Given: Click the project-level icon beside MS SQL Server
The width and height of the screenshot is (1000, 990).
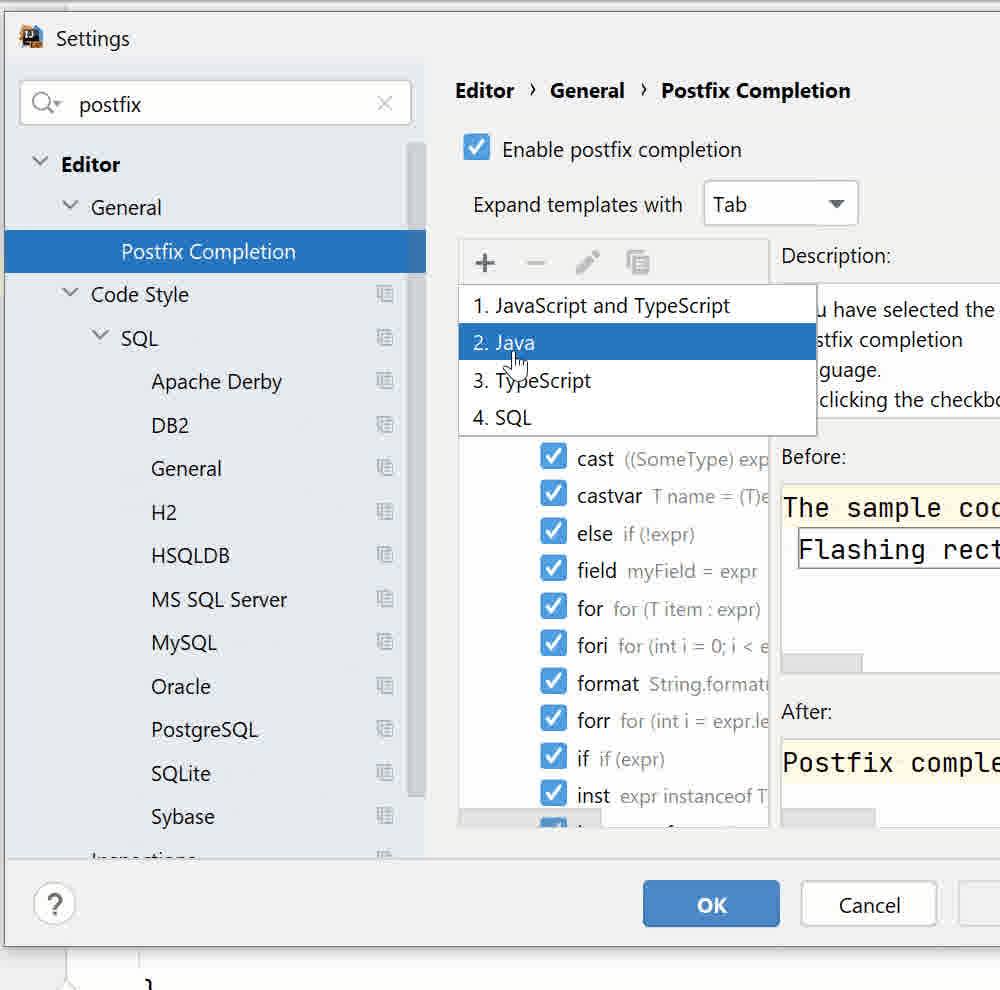Looking at the screenshot, I should [x=385, y=598].
